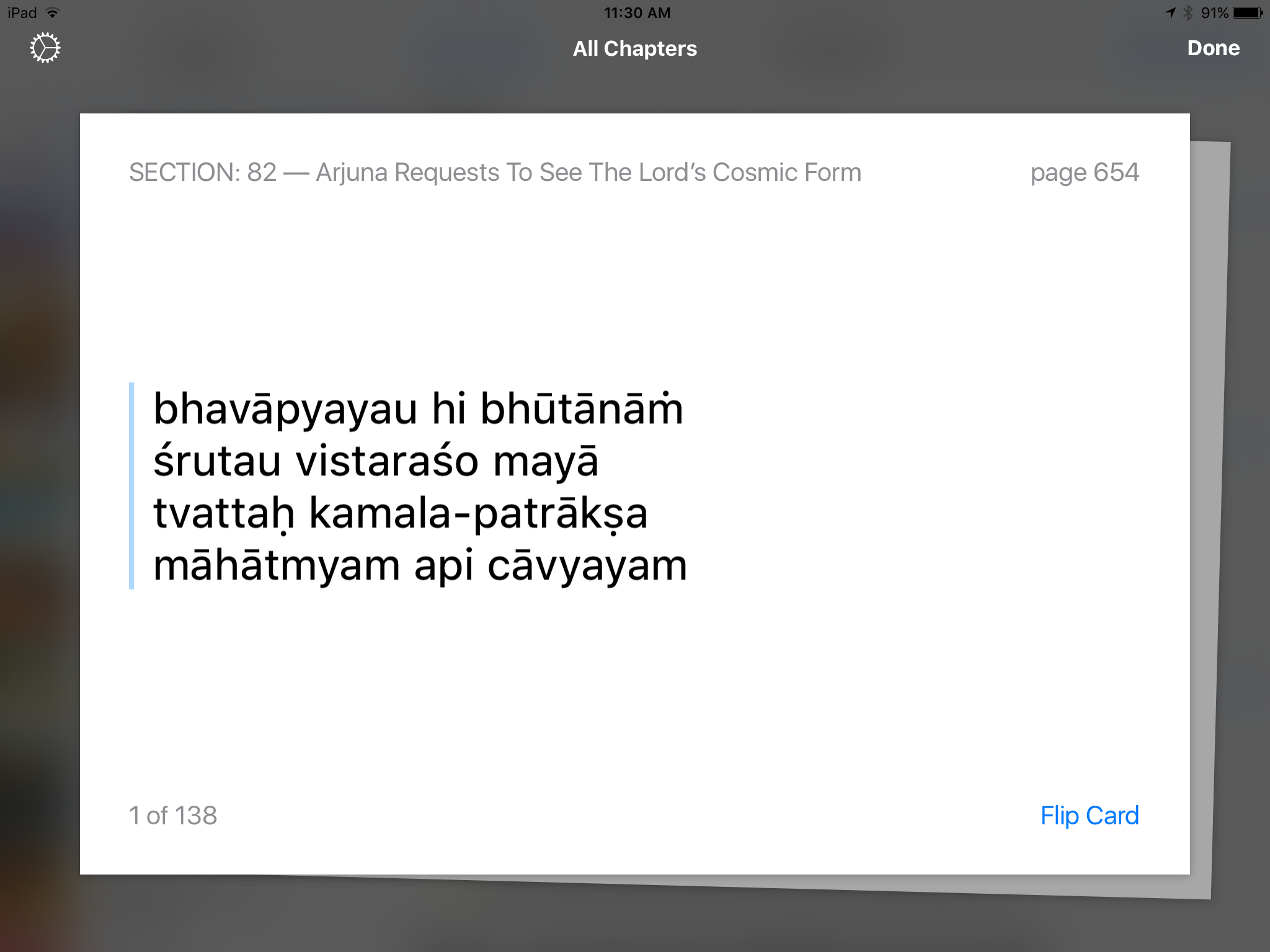Screen dimensions: 1270x952
Task: Tap the Wi-Fi status icon
Action: (x=53, y=13)
